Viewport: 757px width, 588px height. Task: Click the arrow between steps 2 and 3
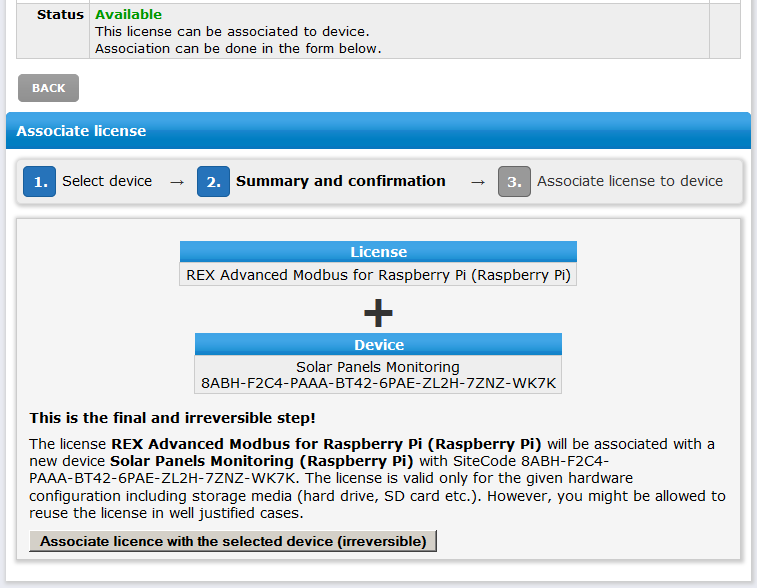[x=478, y=182]
